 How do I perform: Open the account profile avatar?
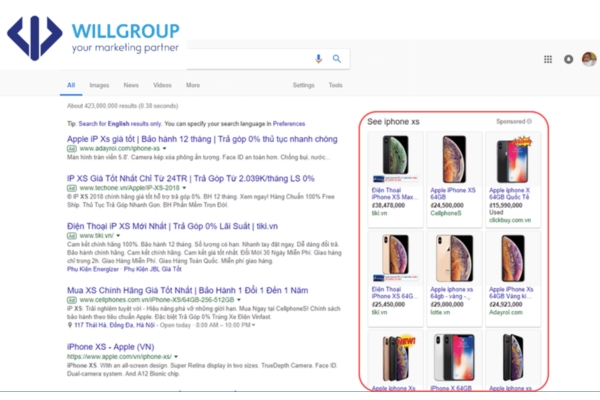(589, 59)
